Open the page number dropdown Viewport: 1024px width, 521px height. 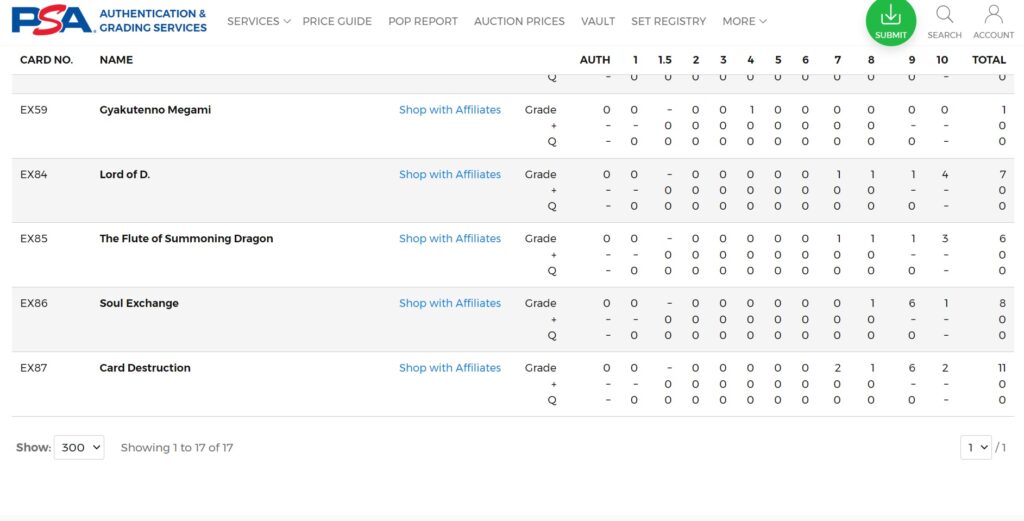976,447
